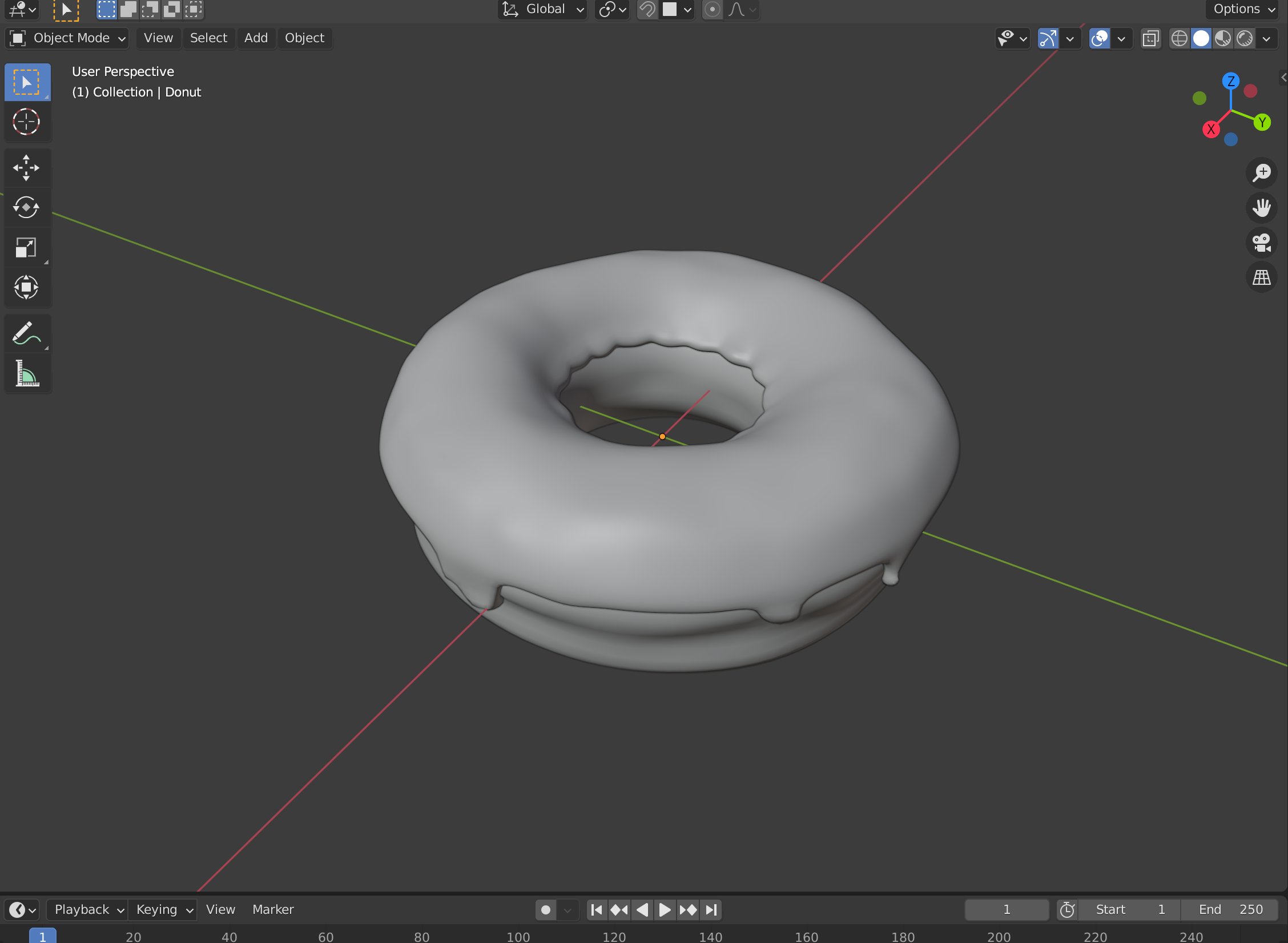The image size is (1288, 943).
Task: Activate the Move tool
Action: point(26,168)
